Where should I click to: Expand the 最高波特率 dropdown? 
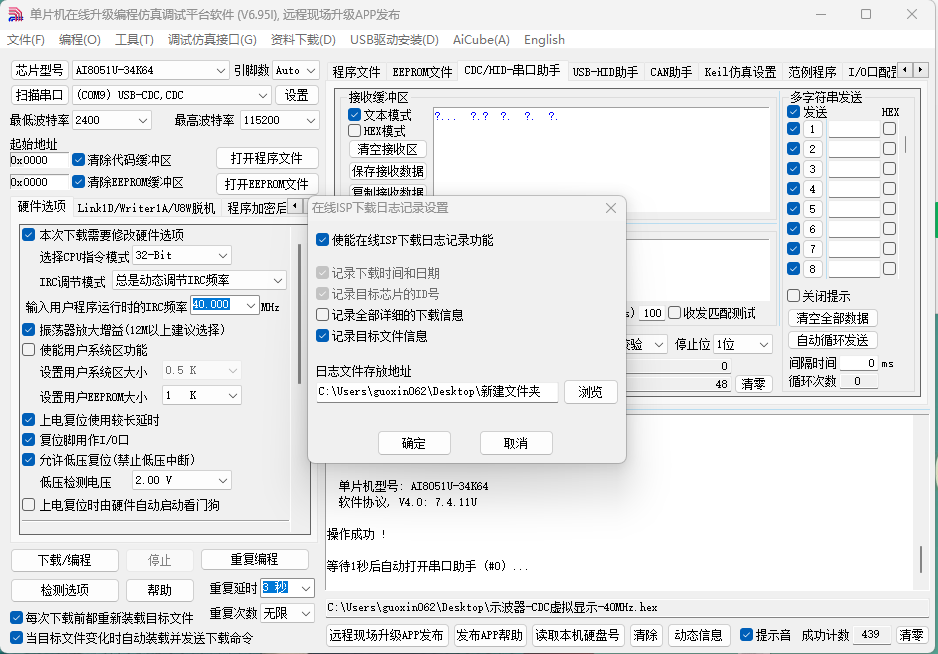coord(310,120)
